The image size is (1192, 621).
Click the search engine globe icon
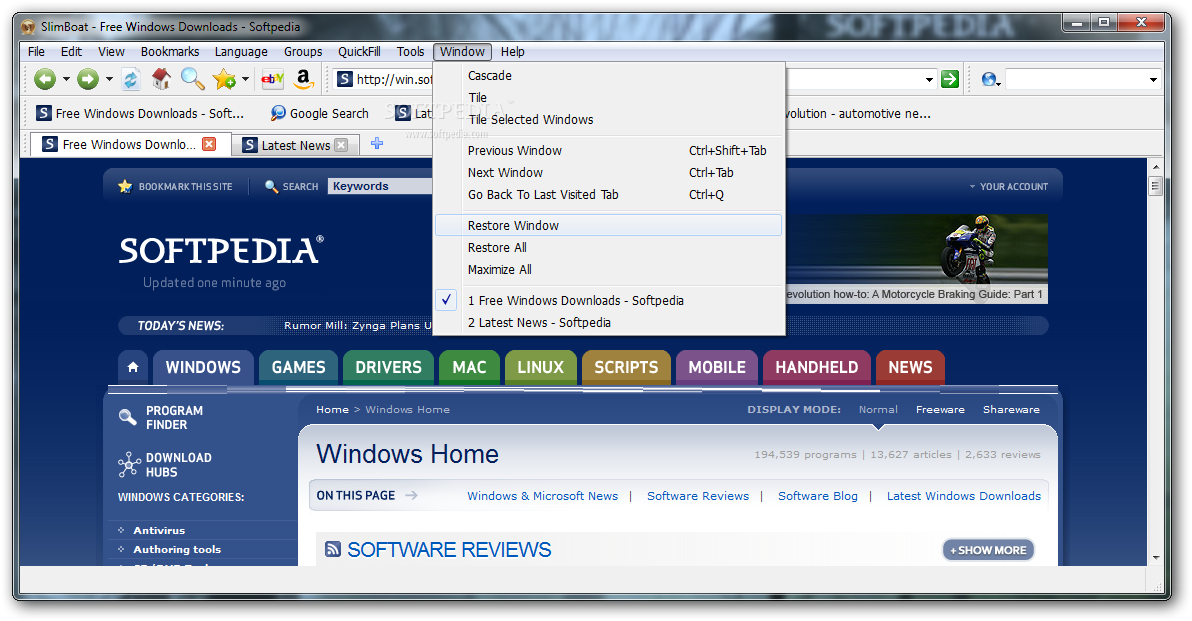tap(989, 79)
